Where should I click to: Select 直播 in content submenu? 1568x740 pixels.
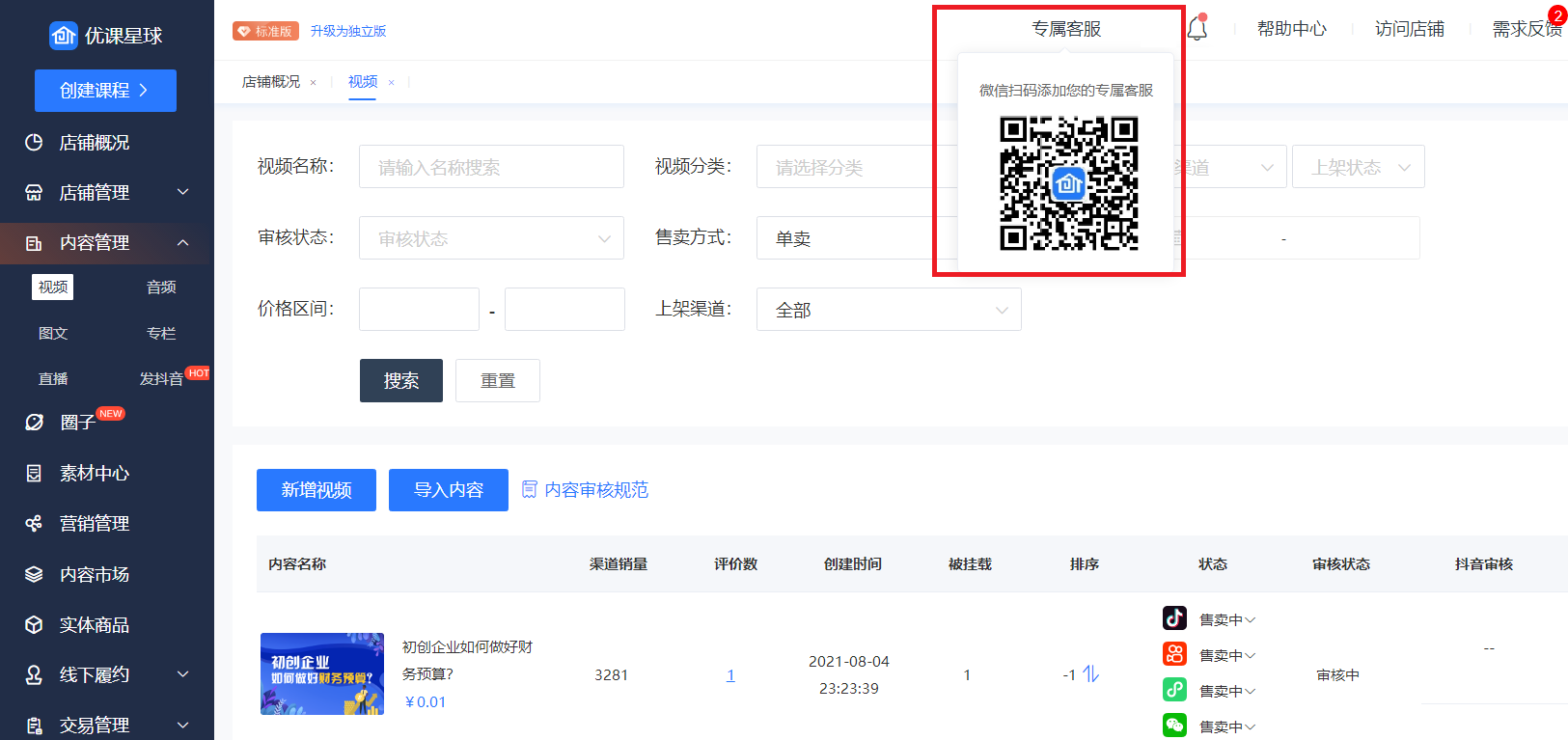click(53, 378)
